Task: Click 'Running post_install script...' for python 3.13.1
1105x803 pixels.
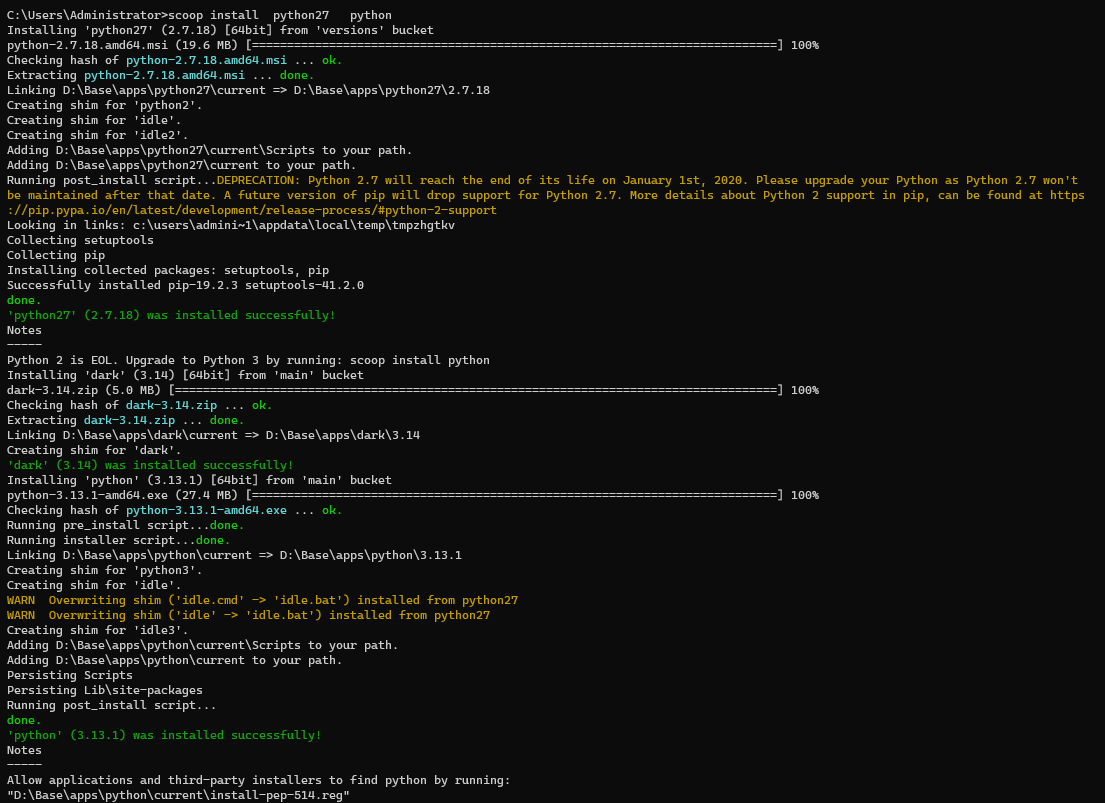Action: [x=112, y=706]
